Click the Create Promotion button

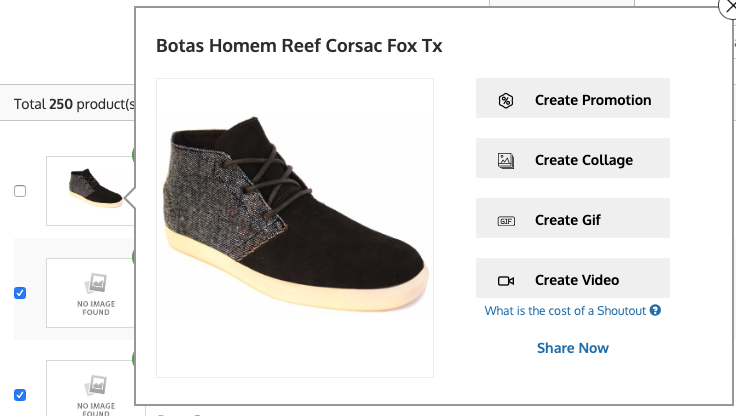click(573, 98)
